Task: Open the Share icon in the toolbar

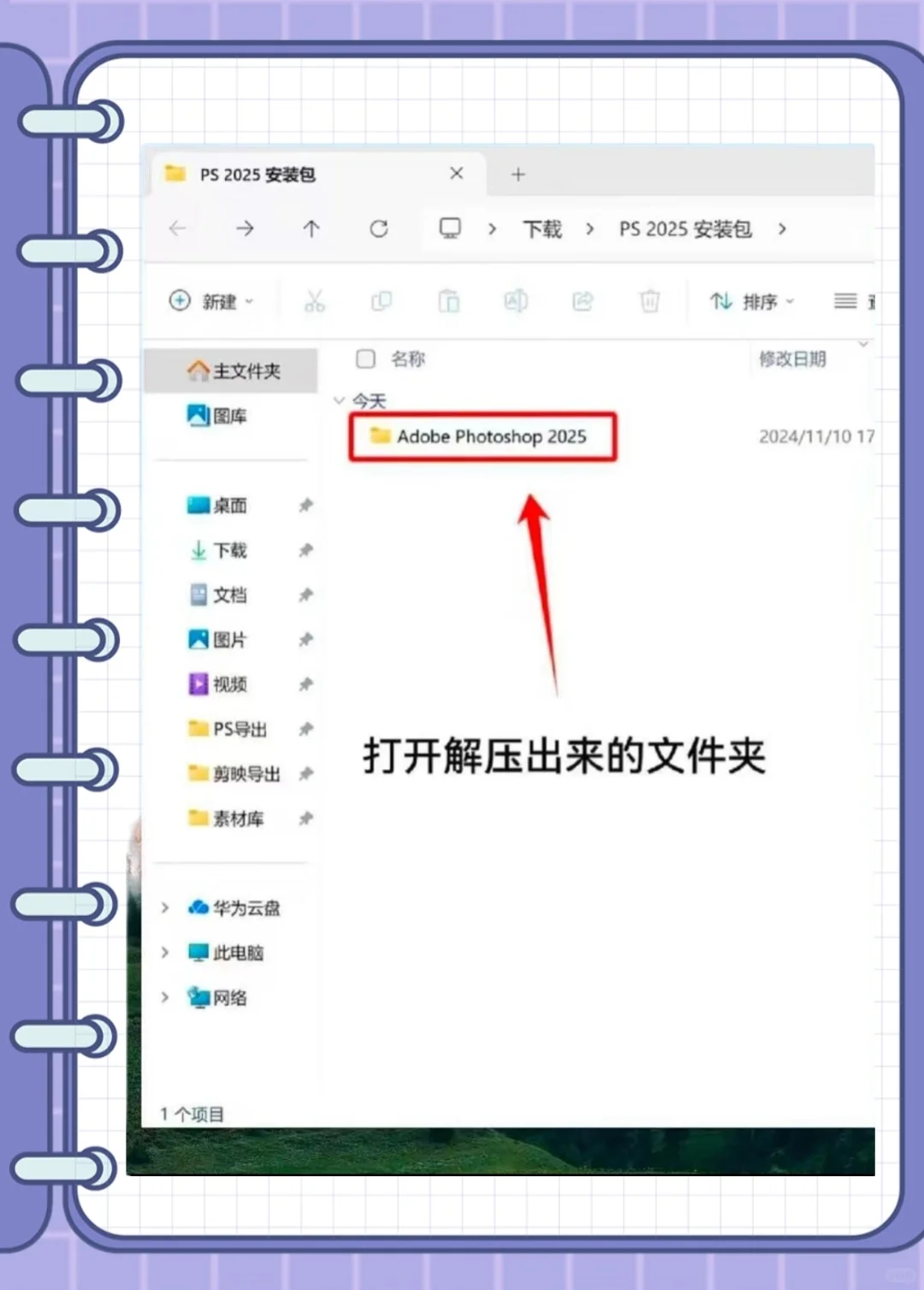Action: [583, 301]
